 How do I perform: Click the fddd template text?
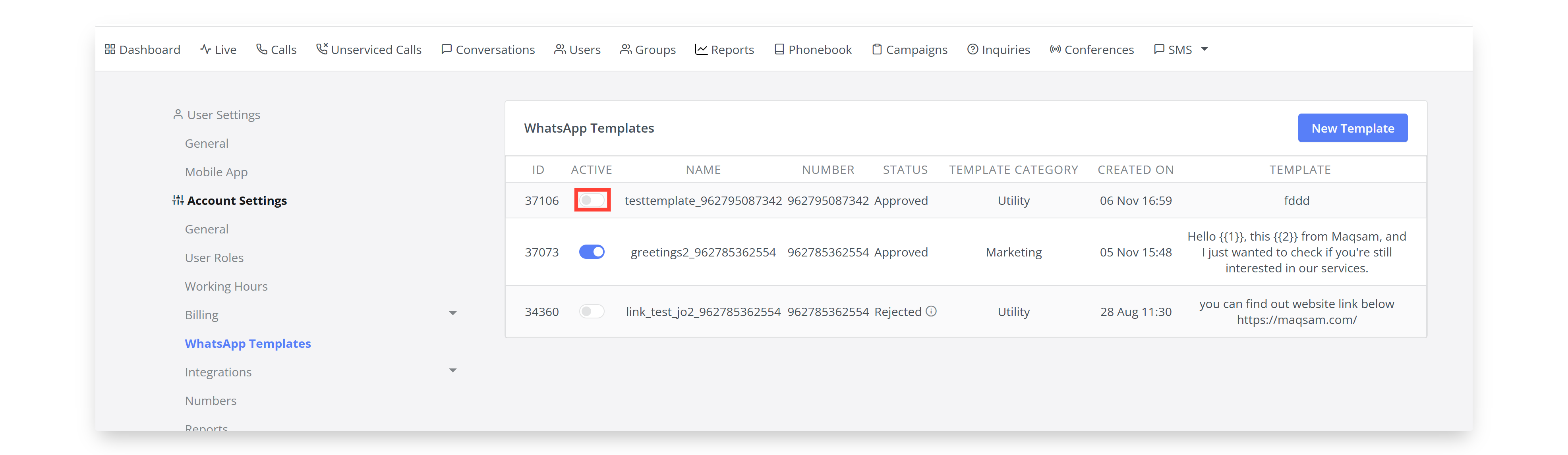click(1297, 201)
